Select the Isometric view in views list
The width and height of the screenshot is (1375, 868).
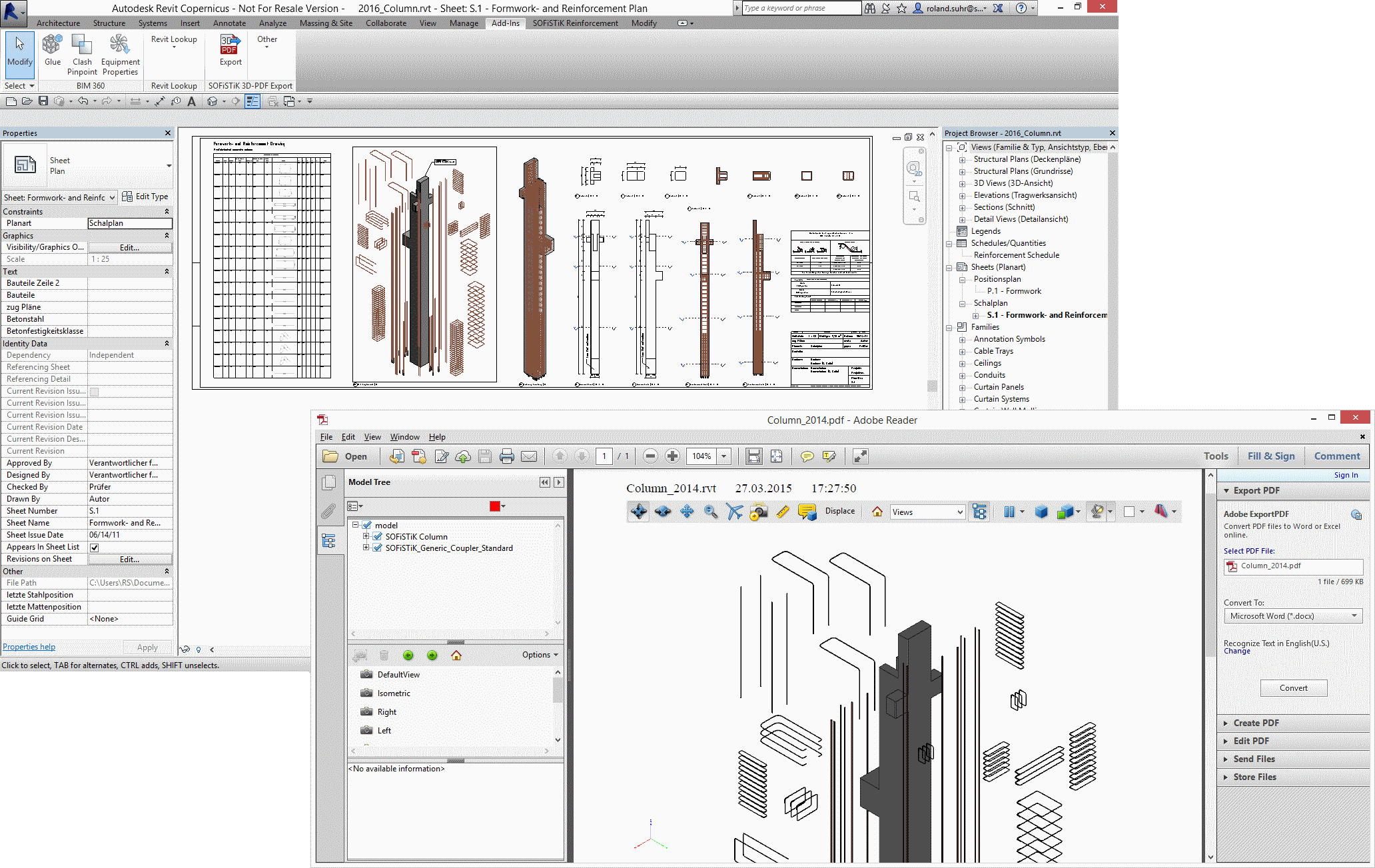pos(394,693)
